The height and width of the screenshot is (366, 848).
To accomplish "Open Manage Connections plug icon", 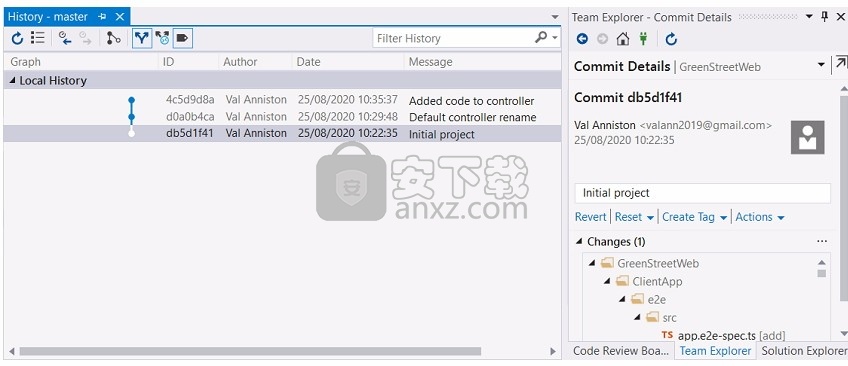I will click(x=643, y=38).
